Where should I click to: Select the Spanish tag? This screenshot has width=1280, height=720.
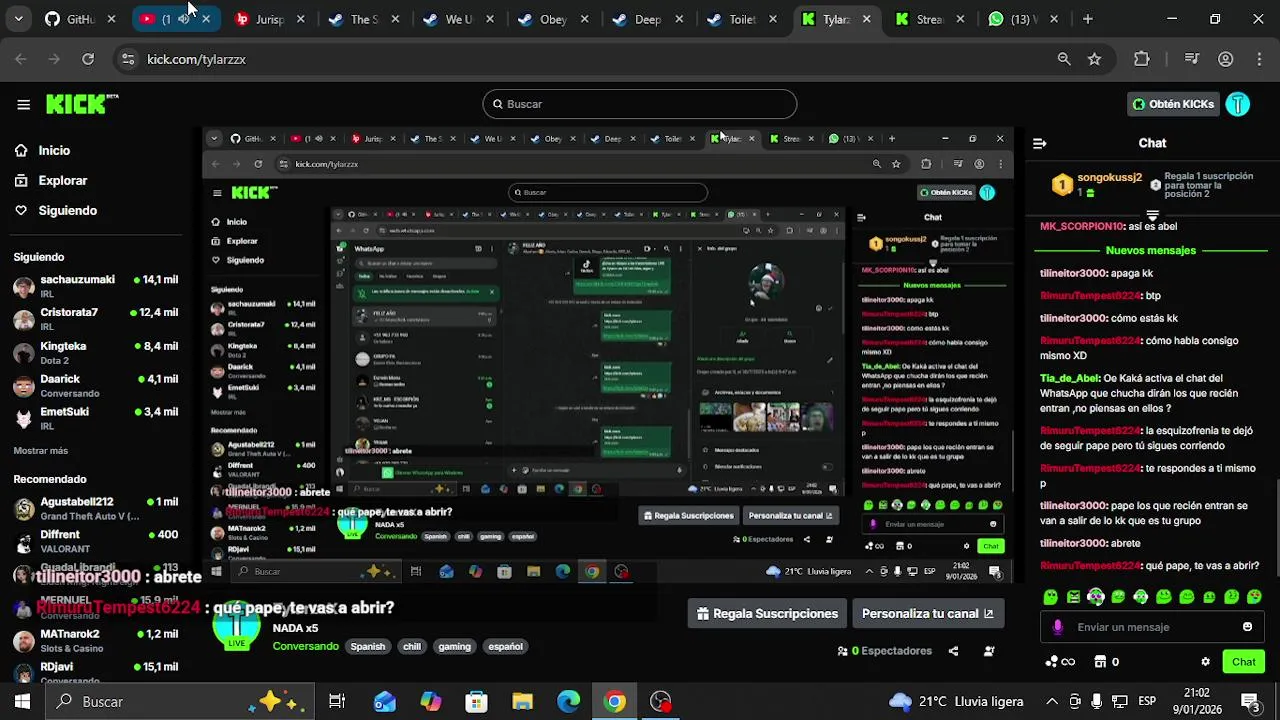pos(367,647)
